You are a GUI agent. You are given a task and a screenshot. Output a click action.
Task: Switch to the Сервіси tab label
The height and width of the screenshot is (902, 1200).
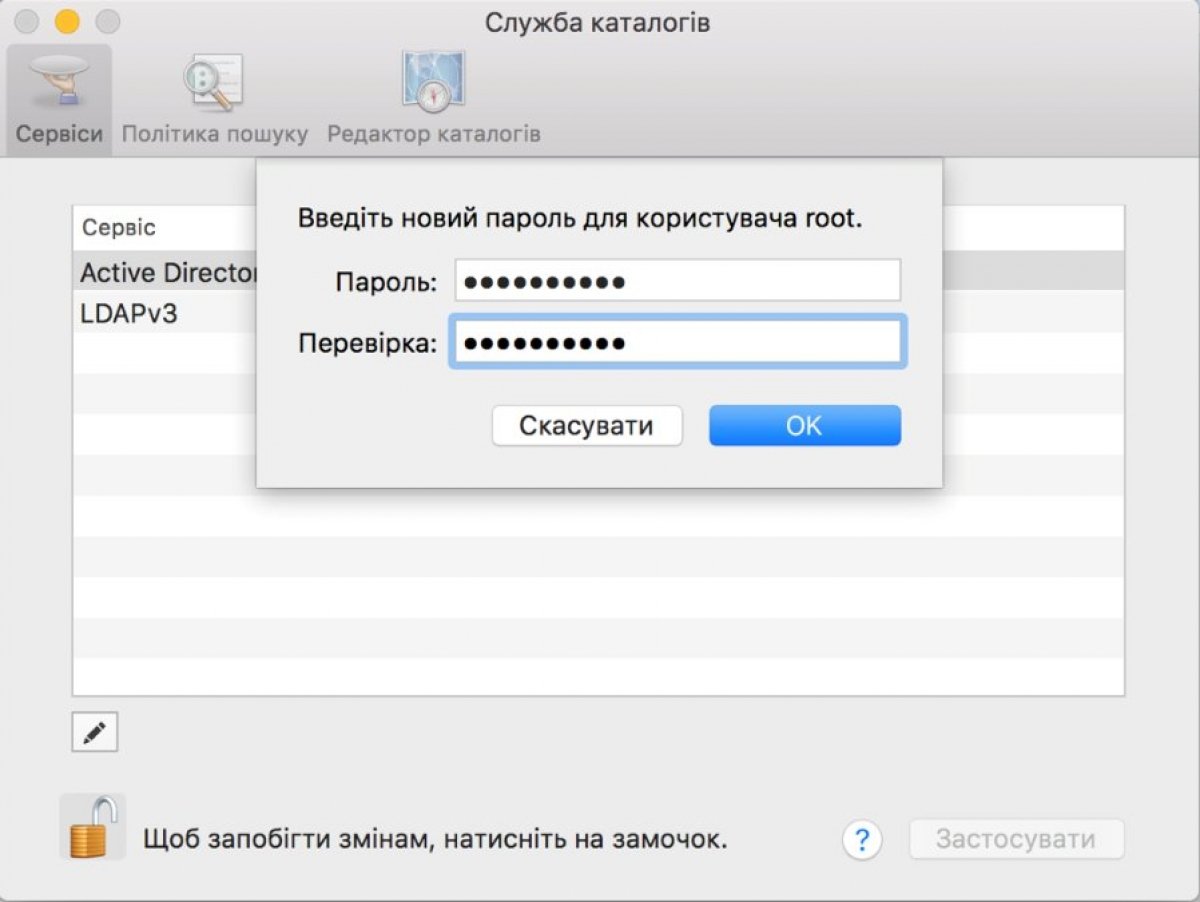point(59,134)
